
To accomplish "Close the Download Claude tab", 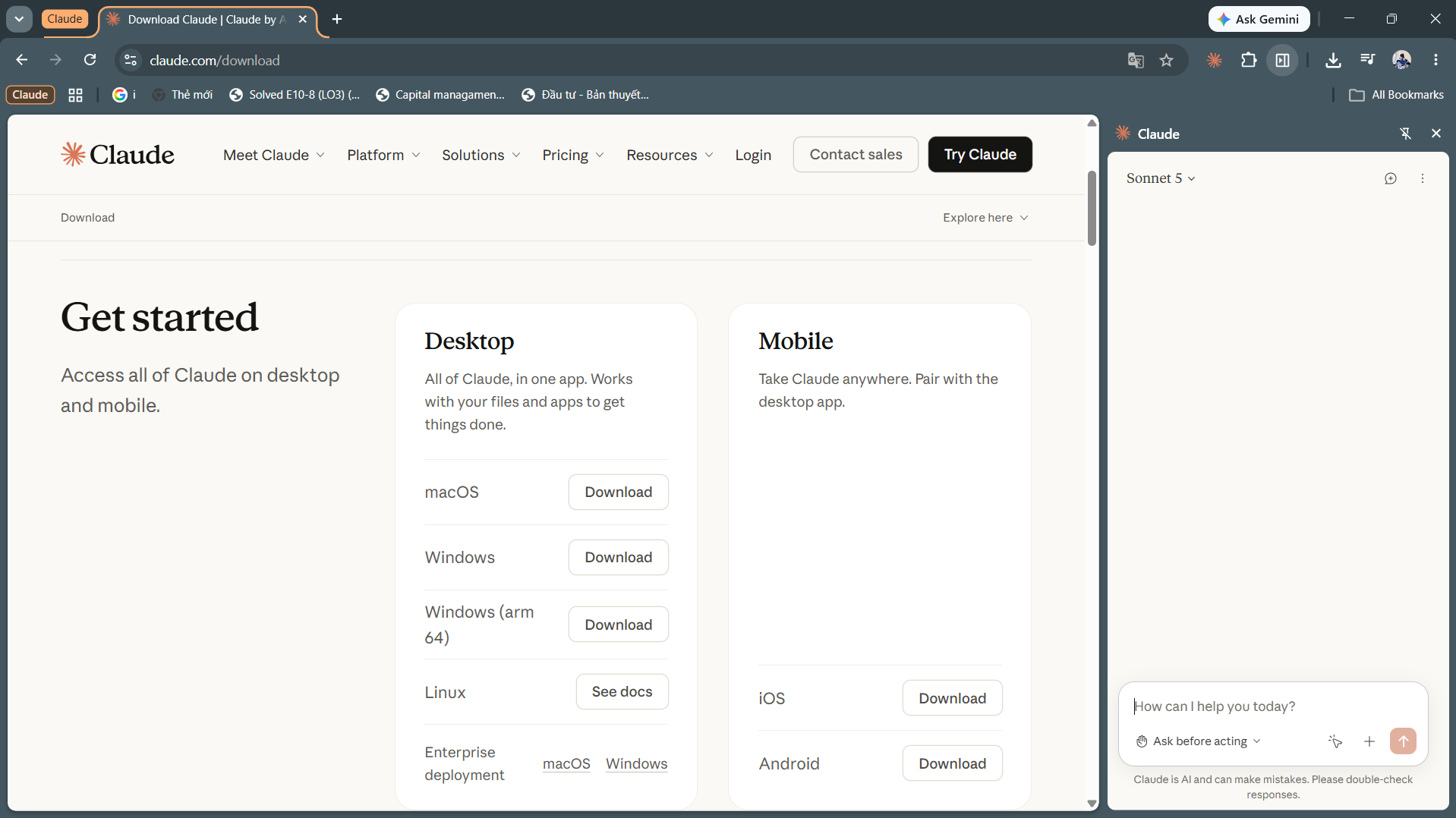I will pyautogui.click(x=303, y=19).
